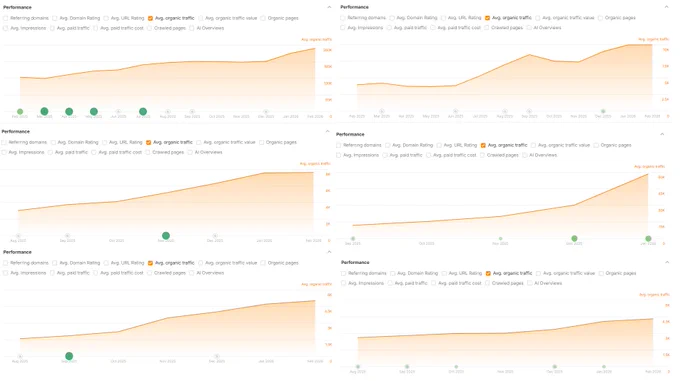Enable Avg. paid traffic cost in bottom-right panel
This screenshot has width=680, height=381.
click(434, 283)
